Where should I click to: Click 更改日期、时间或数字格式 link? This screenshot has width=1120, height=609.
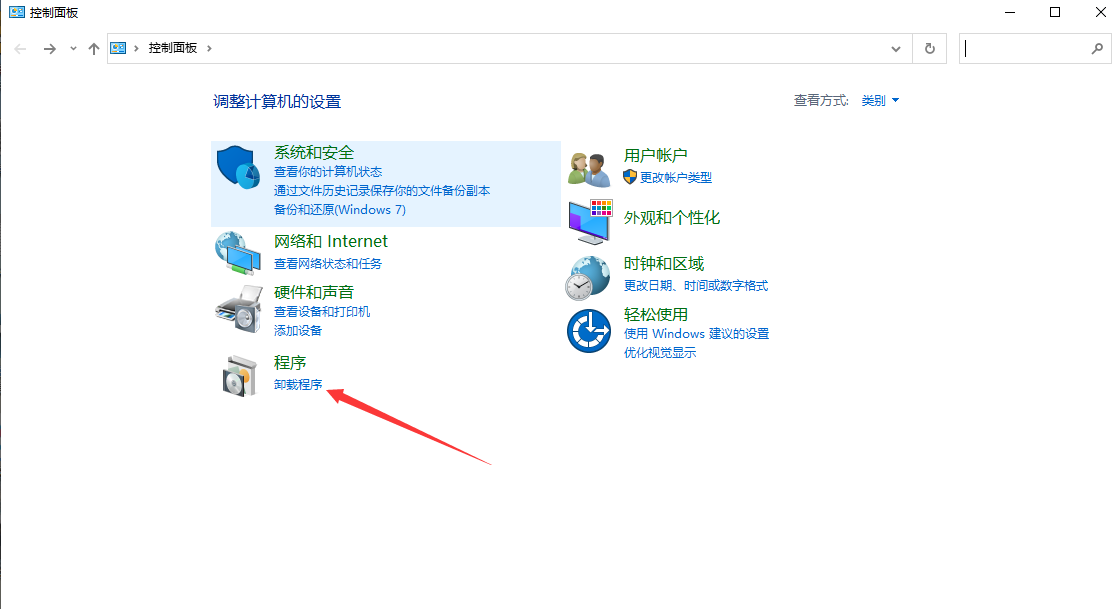click(696, 286)
